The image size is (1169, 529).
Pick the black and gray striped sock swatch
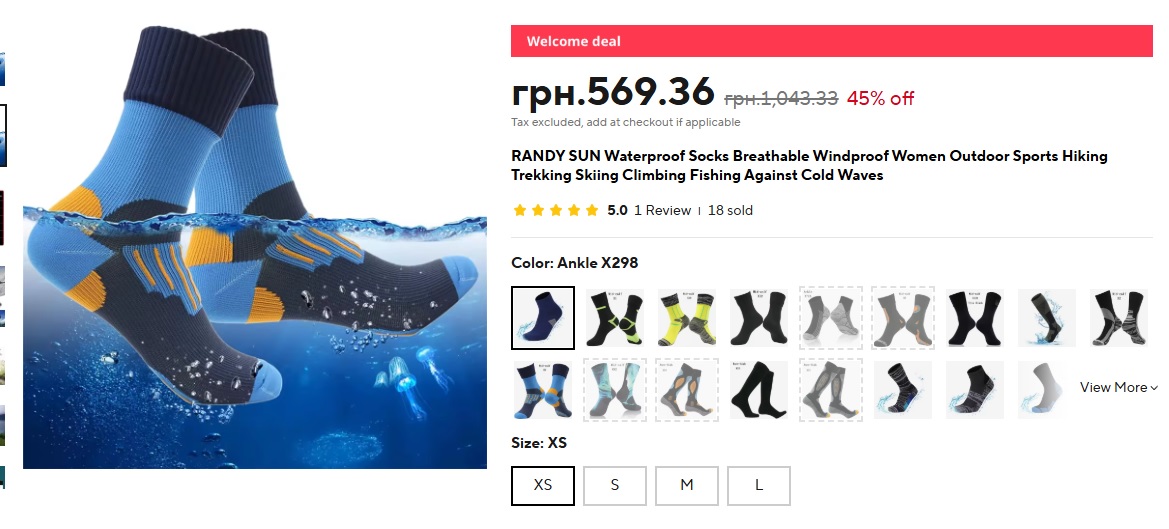tap(1118, 317)
